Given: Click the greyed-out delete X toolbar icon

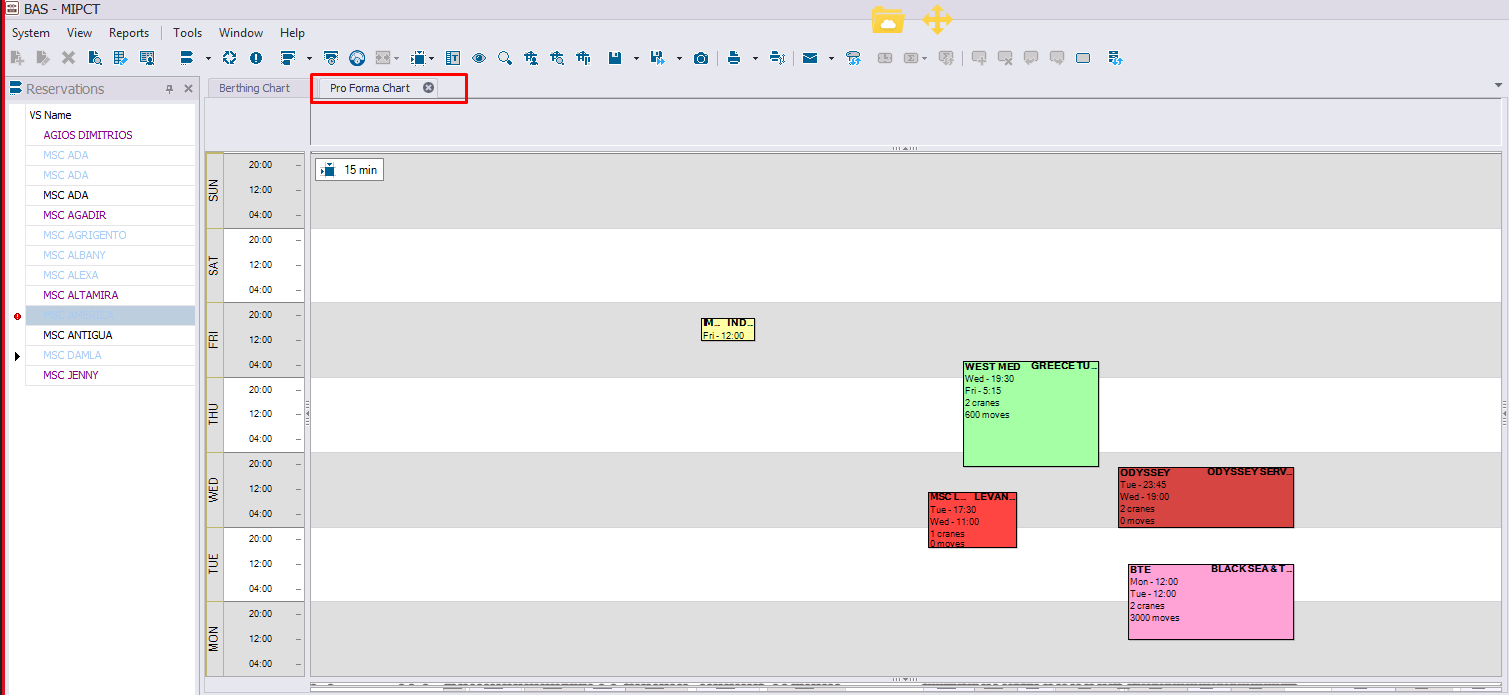Looking at the screenshot, I should click(x=68, y=58).
